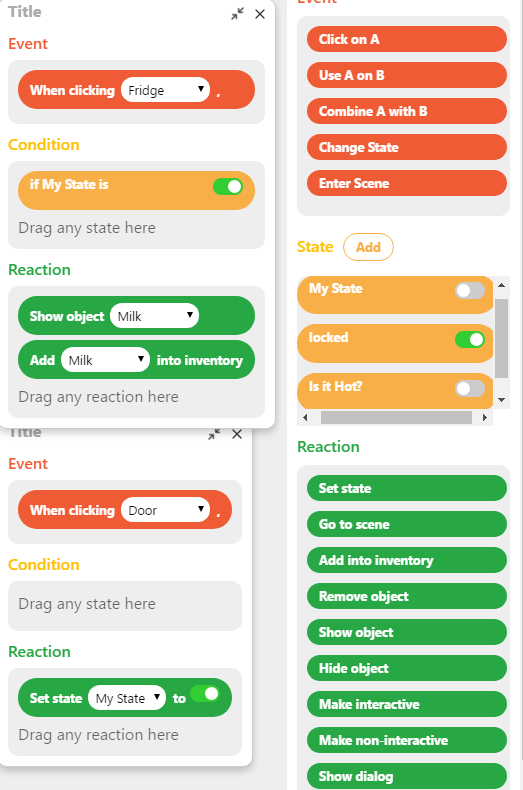
Task: Click the state list vertical scrollbar thumb
Action: pyautogui.click(x=501, y=338)
